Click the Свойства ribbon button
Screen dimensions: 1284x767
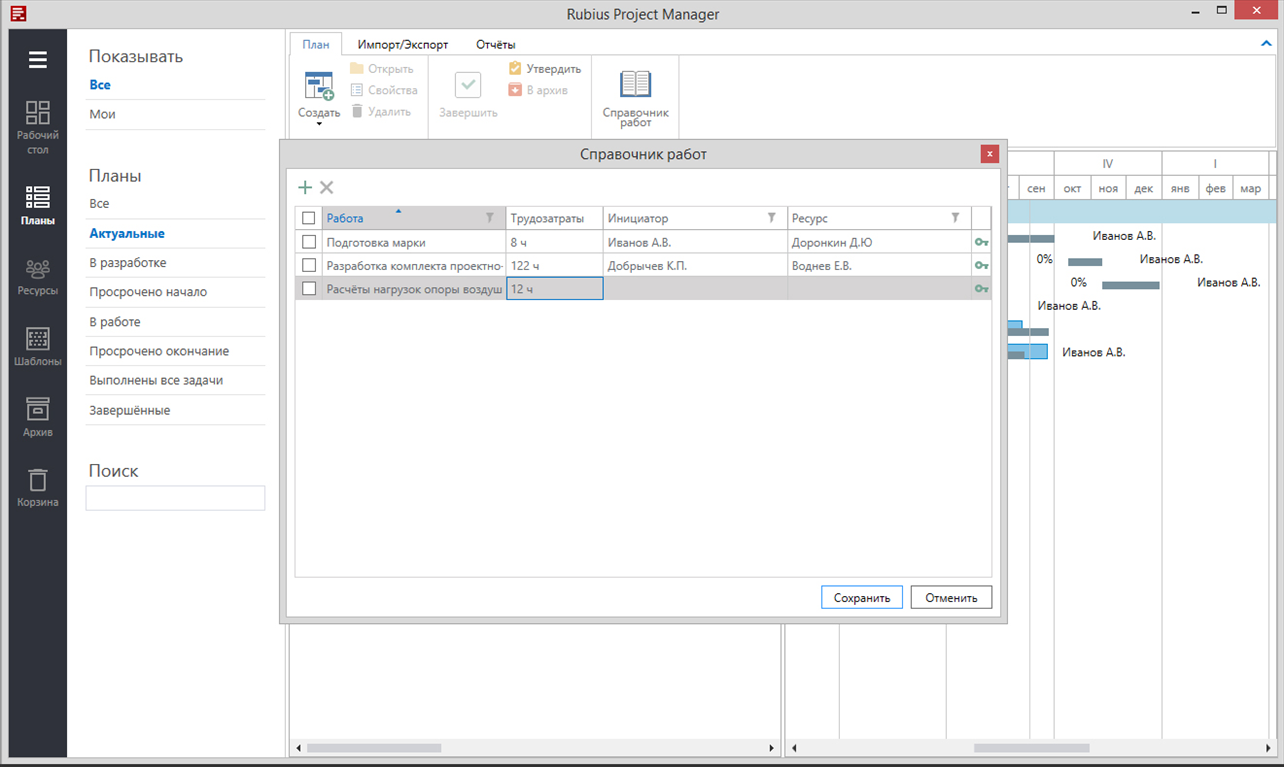[x=383, y=90]
